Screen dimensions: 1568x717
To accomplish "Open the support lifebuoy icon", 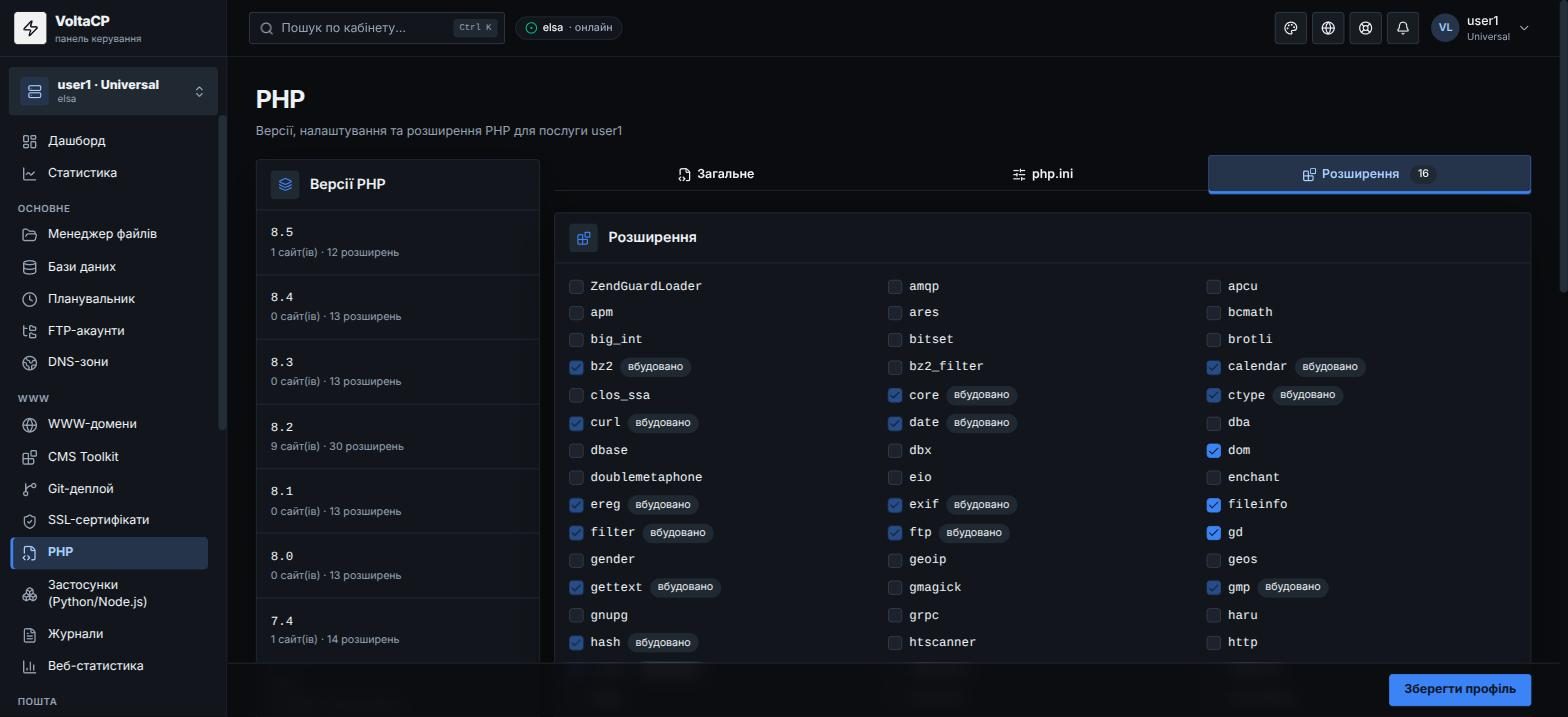I will pos(1365,28).
